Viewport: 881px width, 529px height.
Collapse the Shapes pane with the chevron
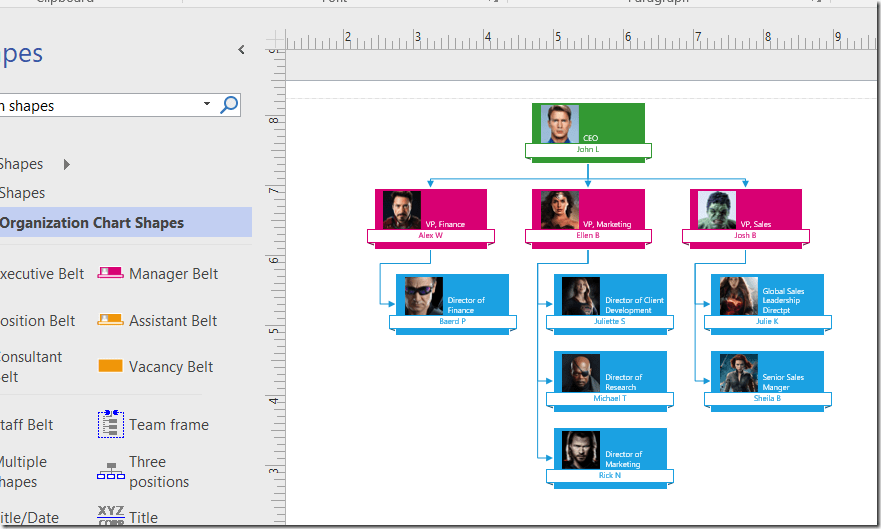(241, 50)
